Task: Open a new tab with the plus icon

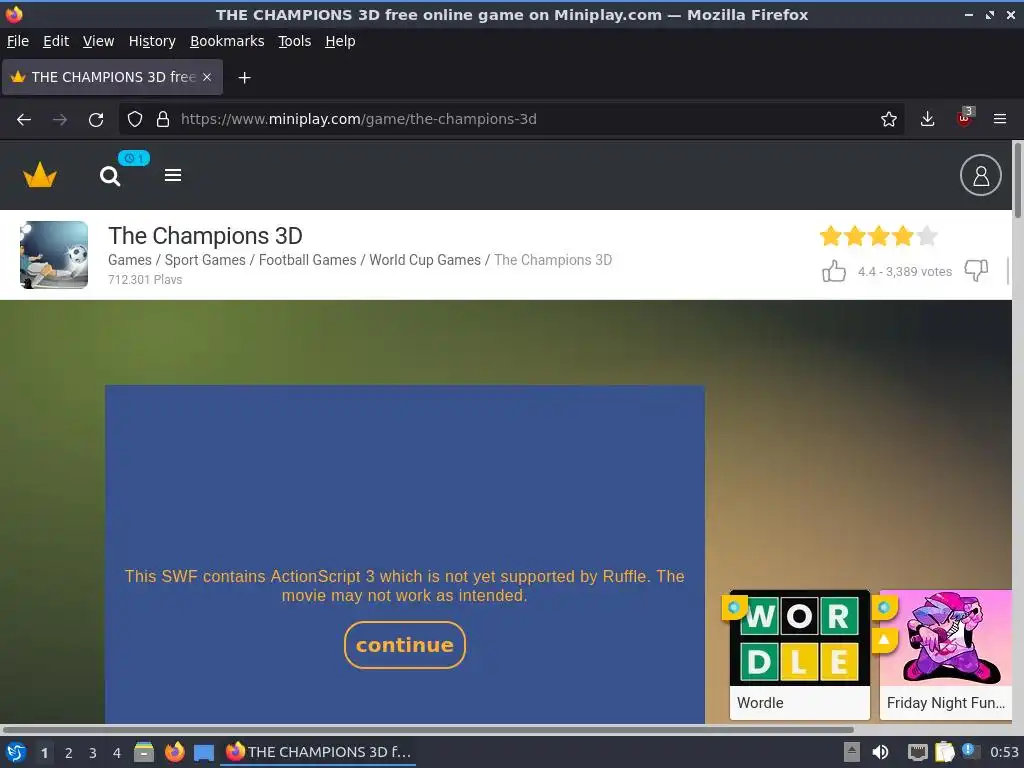Action: 244,78
